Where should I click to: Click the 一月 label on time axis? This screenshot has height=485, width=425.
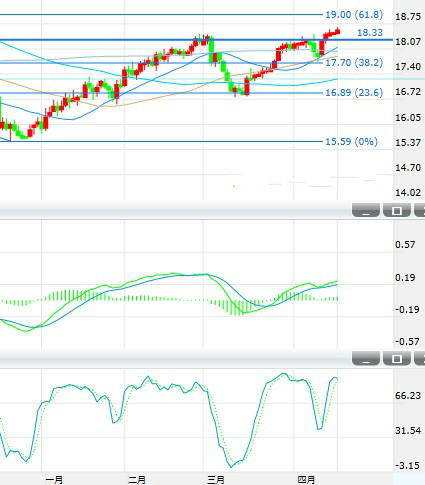click(x=54, y=480)
